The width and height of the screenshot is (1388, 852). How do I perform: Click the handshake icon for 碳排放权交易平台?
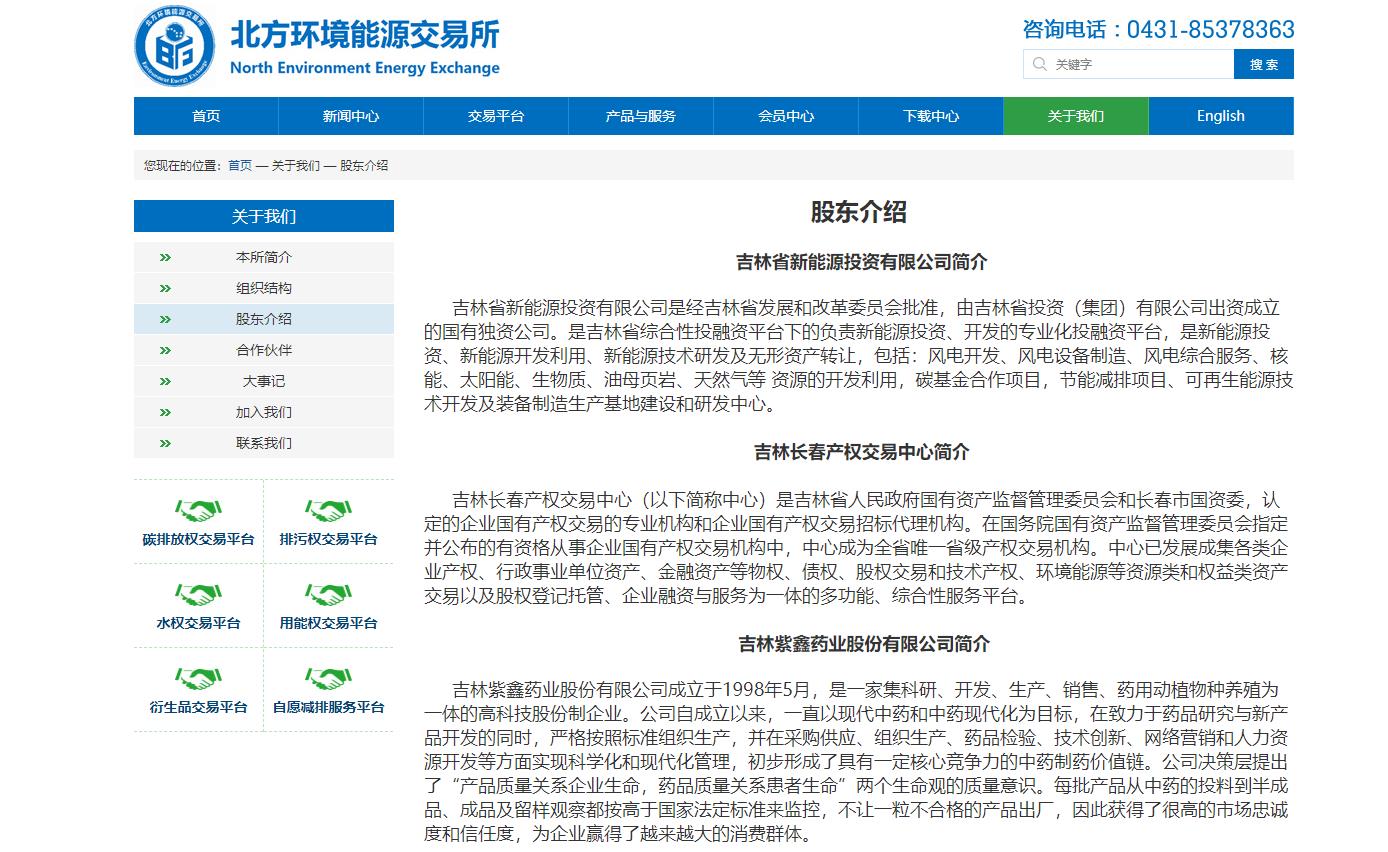198,511
